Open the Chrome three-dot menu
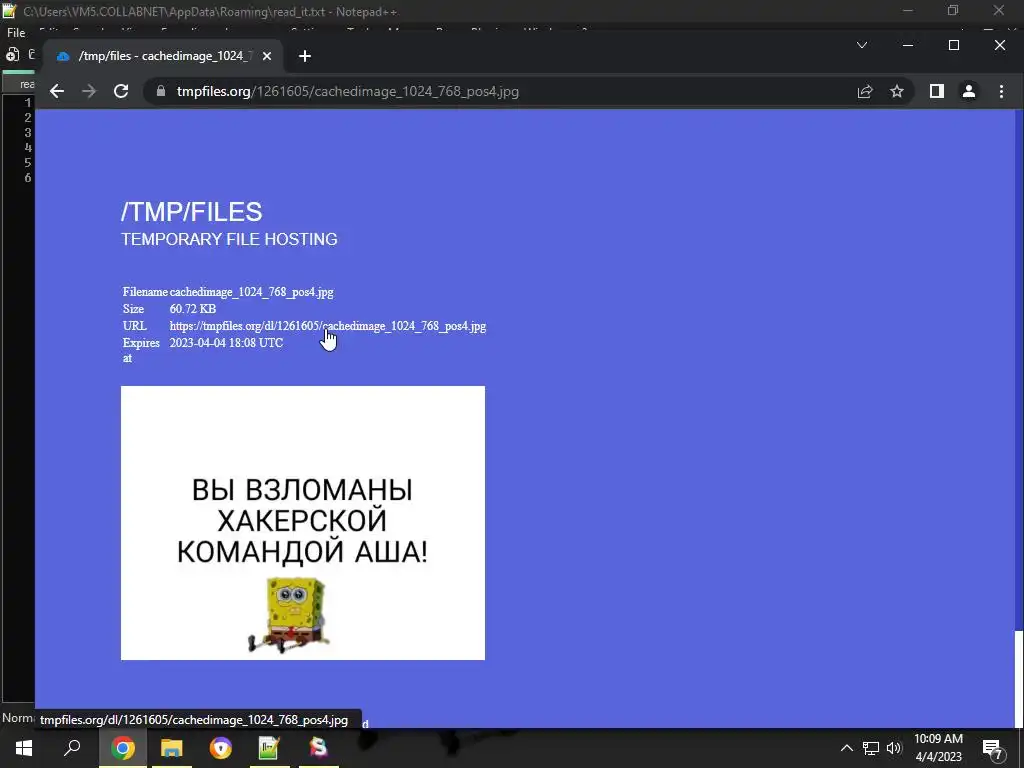 1001,91
